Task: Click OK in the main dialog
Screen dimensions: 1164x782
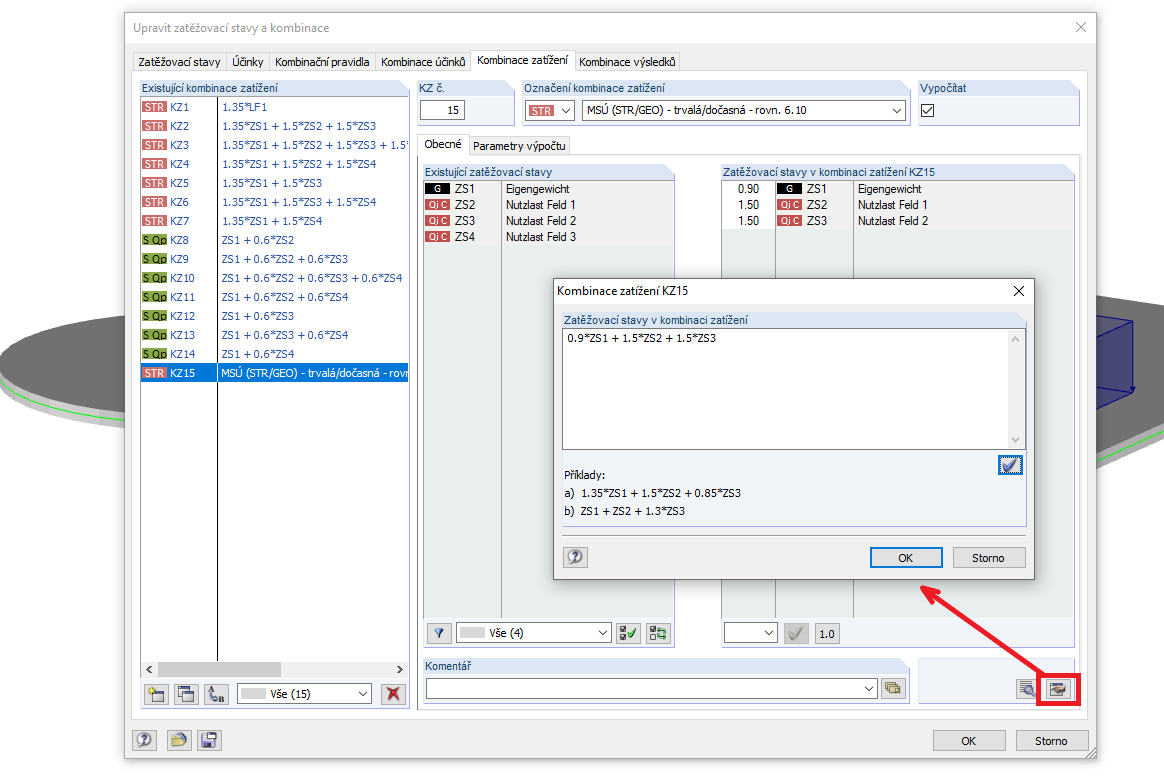Action: tap(969, 740)
